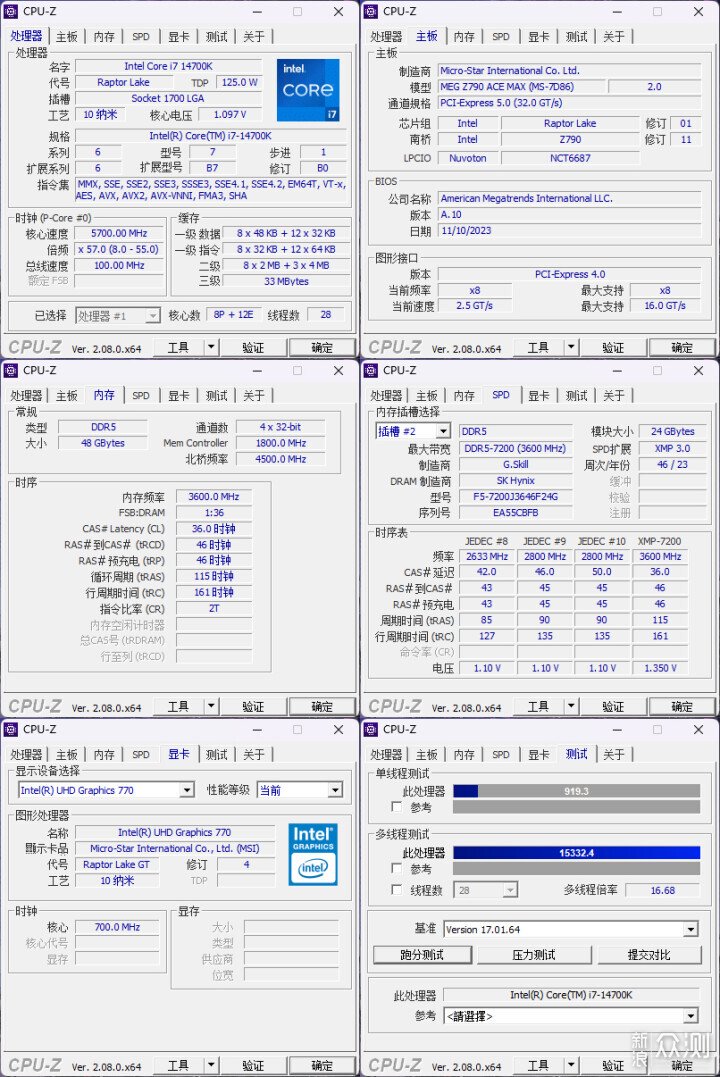Open the 线程数 28 dropdown
The width and height of the screenshot is (720, 1077).
click(x=510, y=890)
